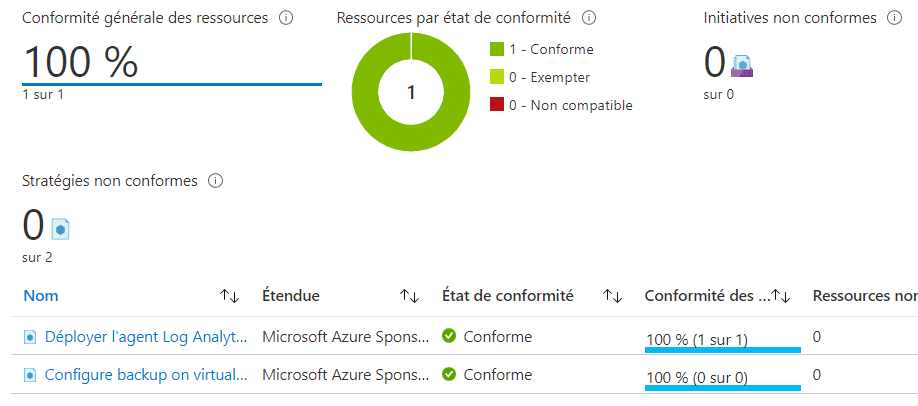Click policy icon before Déployer l'agent Log Analytics
The height and width of the screenshot is (406, 918).
(30, 337)
